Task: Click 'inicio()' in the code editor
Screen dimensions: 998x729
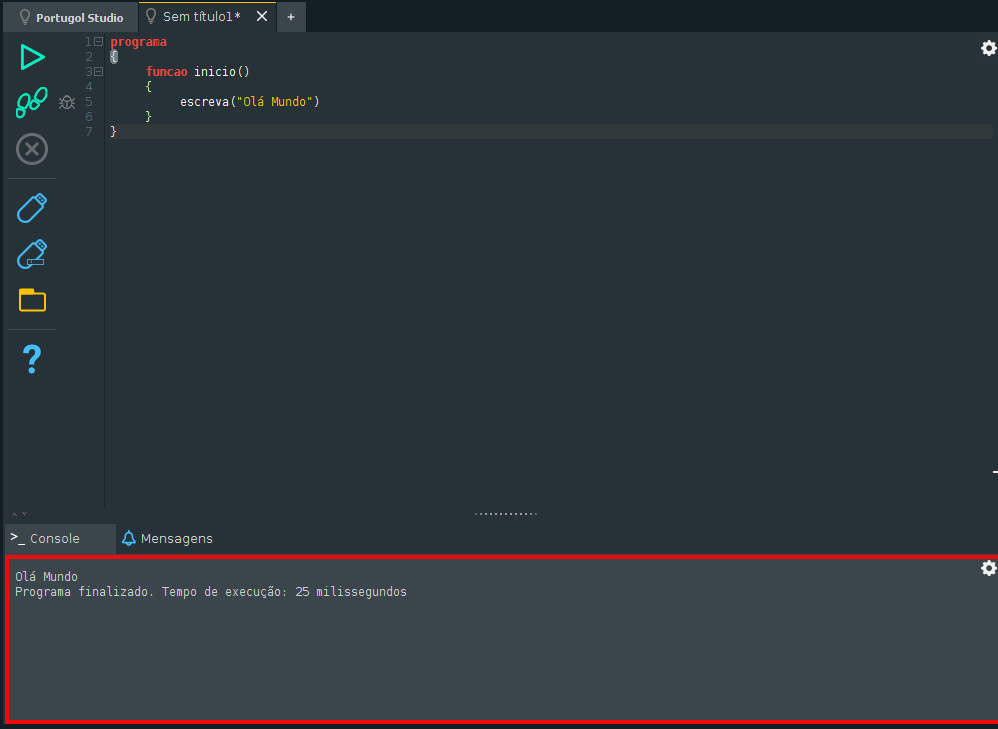Action: tap(221, 71)
